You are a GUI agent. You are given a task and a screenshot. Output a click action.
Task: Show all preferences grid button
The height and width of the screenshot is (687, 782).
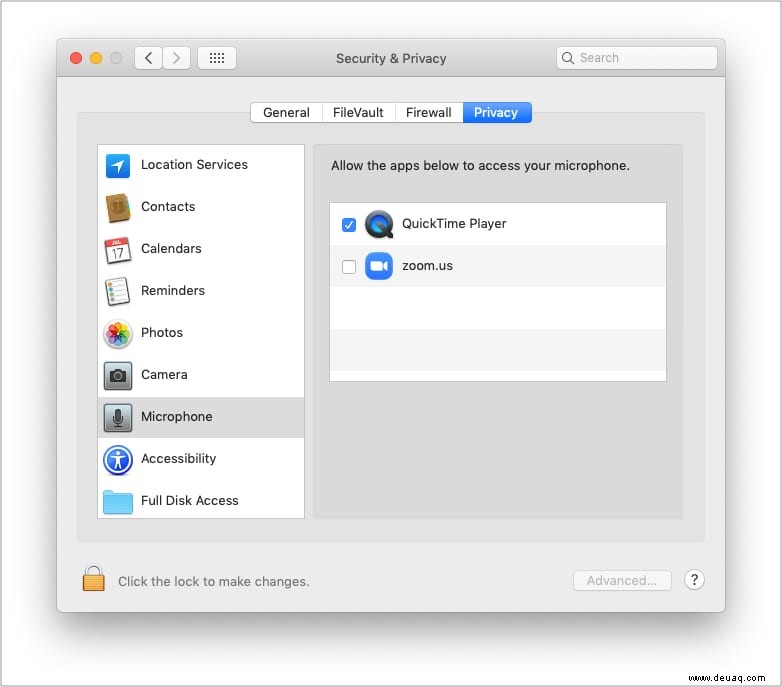(x=217, y=58)
